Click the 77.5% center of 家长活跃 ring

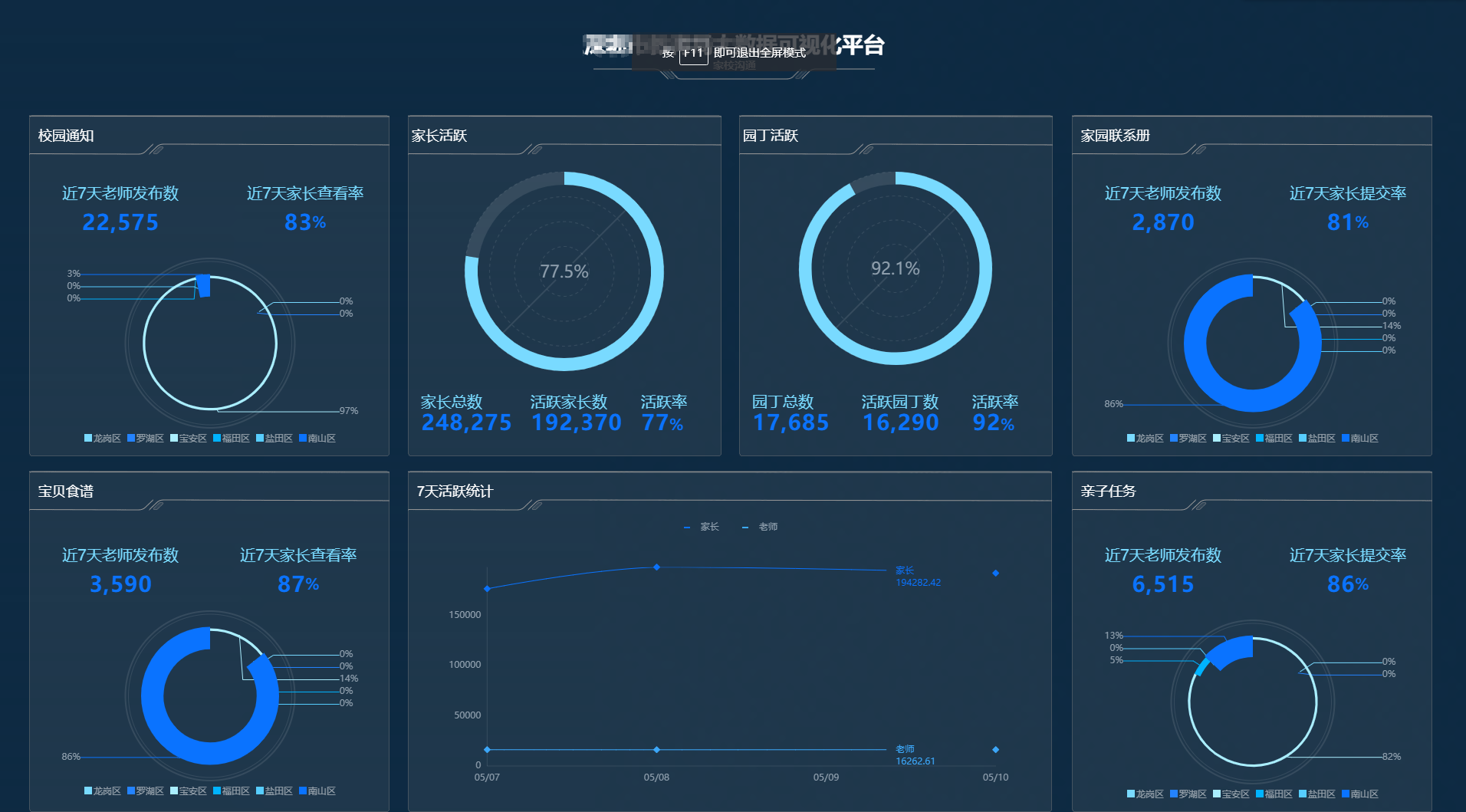point(564,271)
